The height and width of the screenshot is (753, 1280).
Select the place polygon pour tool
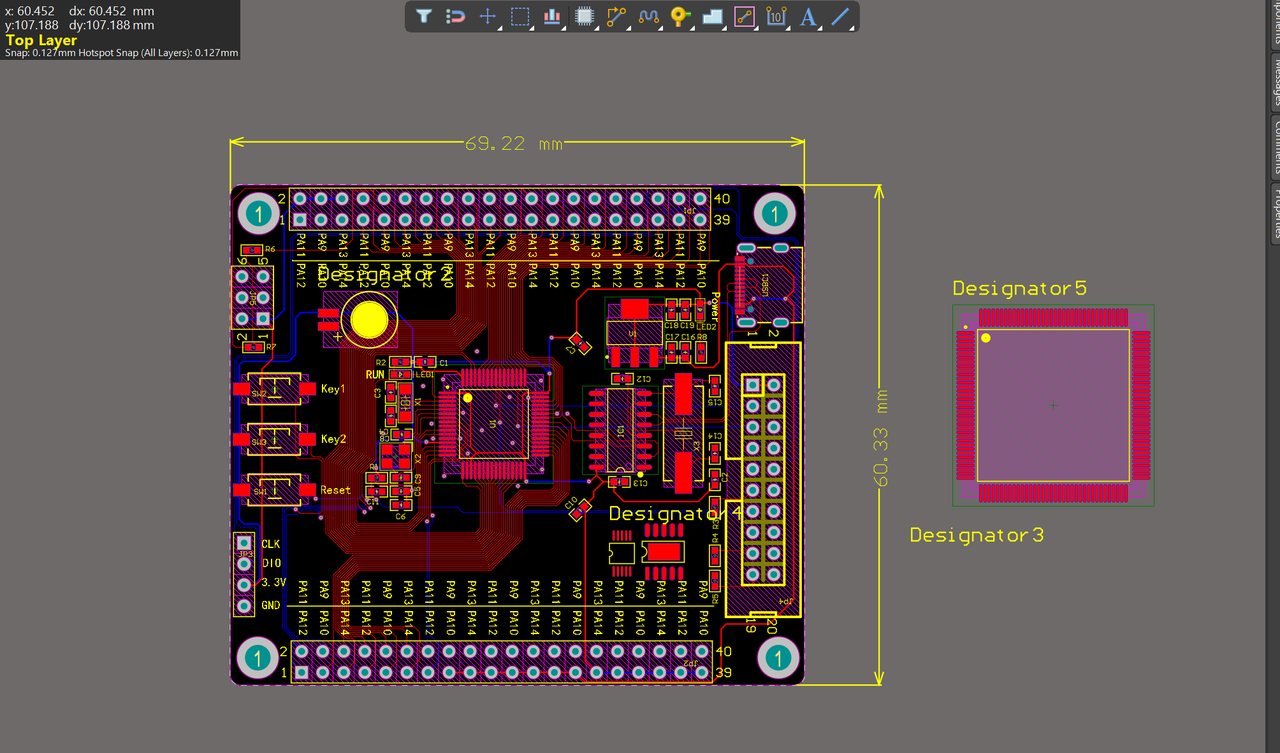coord(712,16)
